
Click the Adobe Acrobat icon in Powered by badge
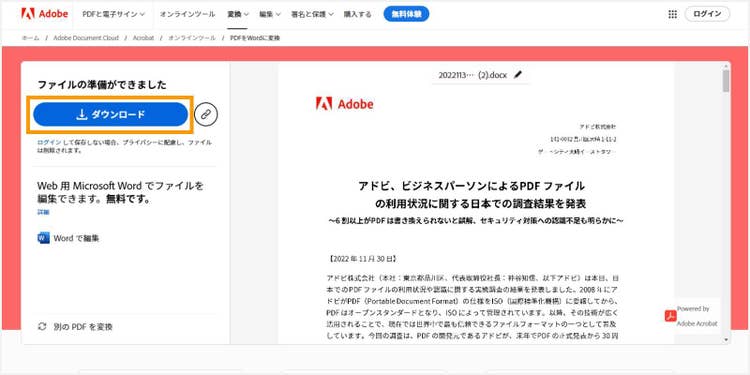[x=671, y=316]
